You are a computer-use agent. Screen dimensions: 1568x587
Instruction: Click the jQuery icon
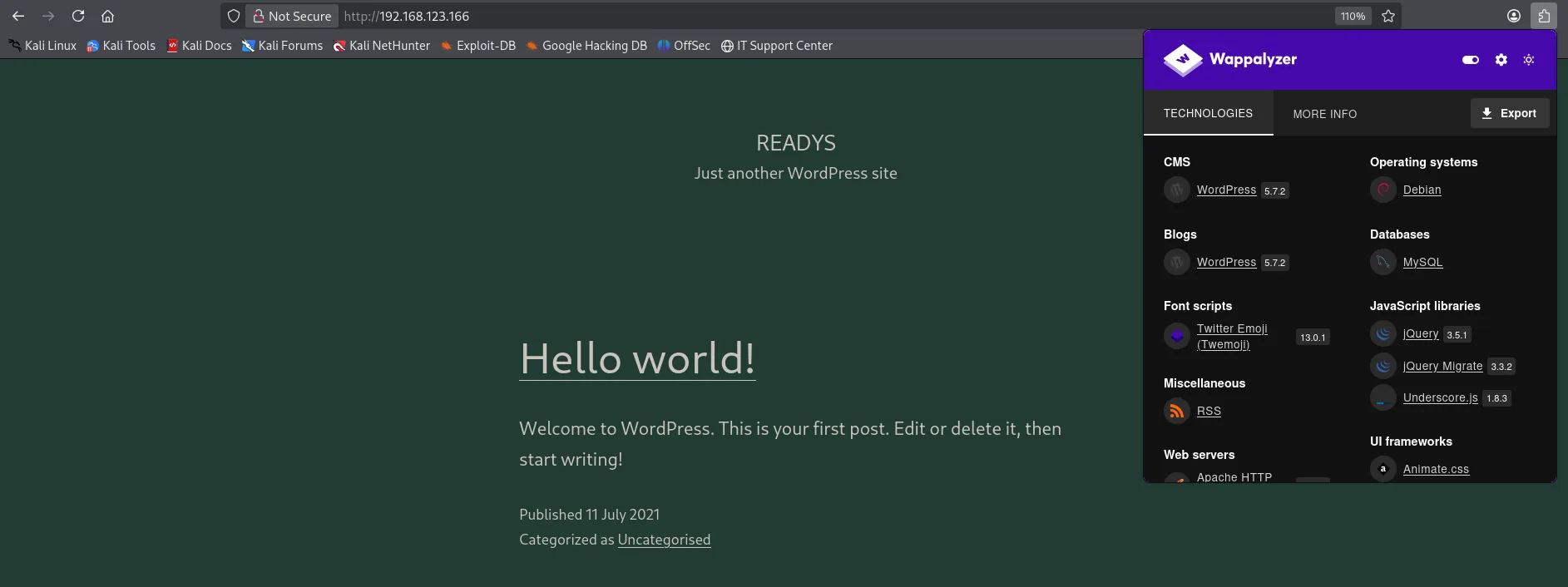[x=1383, y=333]
